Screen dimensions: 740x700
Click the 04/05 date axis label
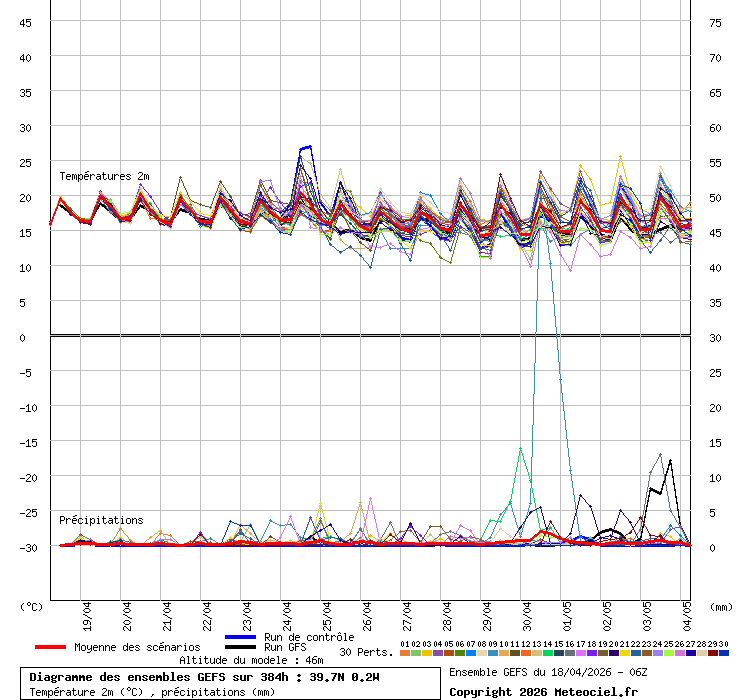coord(688,612)
